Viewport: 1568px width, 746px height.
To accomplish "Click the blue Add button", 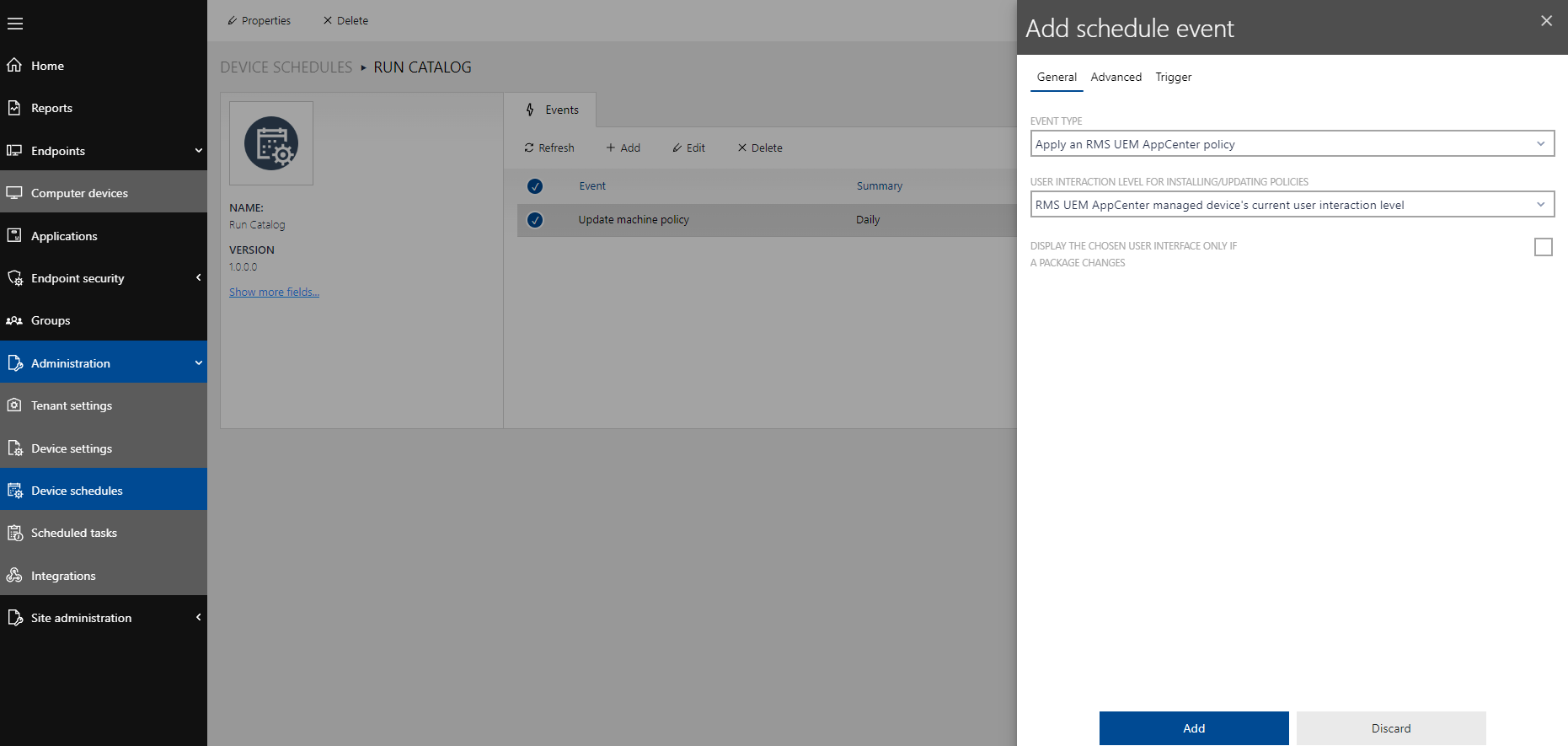I will point(1193,728).
